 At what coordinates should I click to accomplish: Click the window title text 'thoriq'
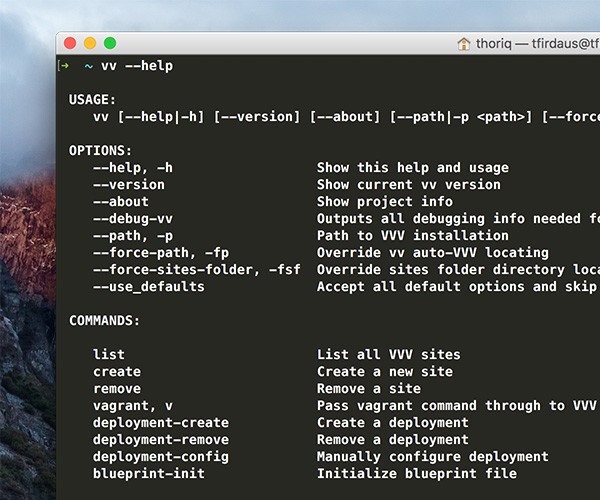[494, 44]
